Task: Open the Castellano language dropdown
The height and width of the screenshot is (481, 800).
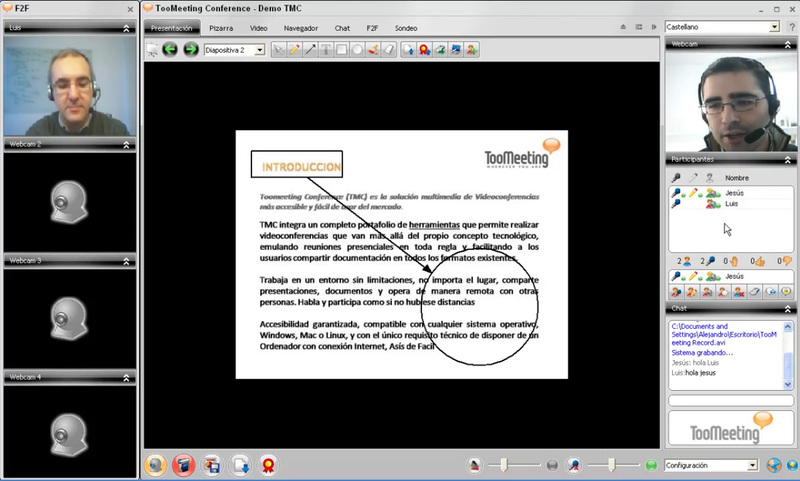Action: 774,27
